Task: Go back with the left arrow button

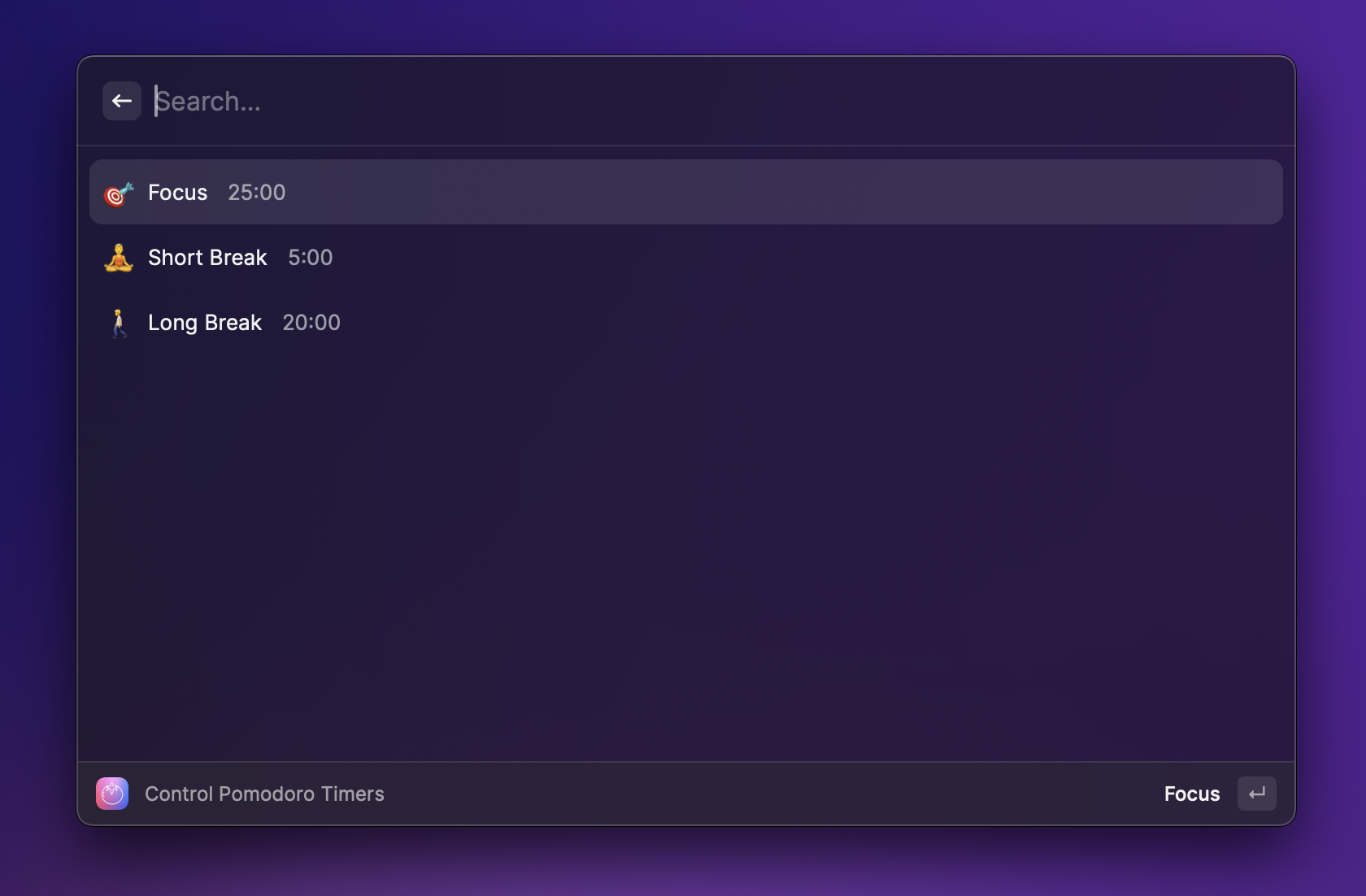Action: (x=122, y=101)
